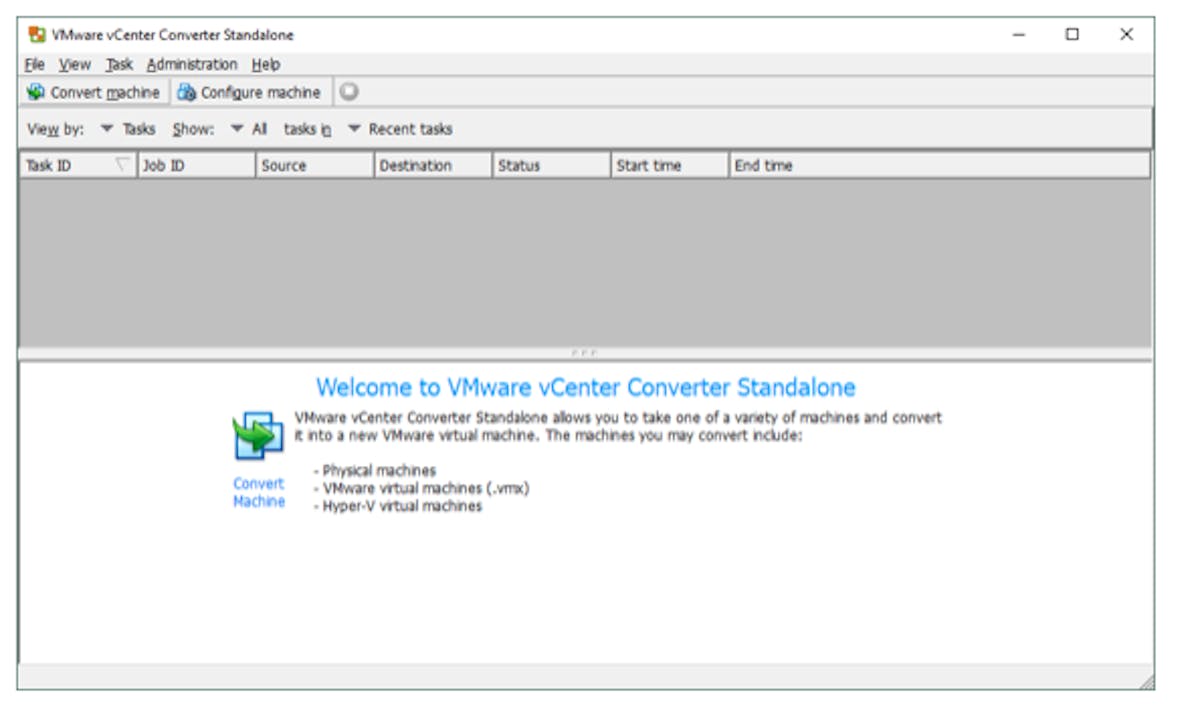Screen dimensions: 1200x721
Task: Click the large Convert Machine welcome icon
Action: point(258,436)
